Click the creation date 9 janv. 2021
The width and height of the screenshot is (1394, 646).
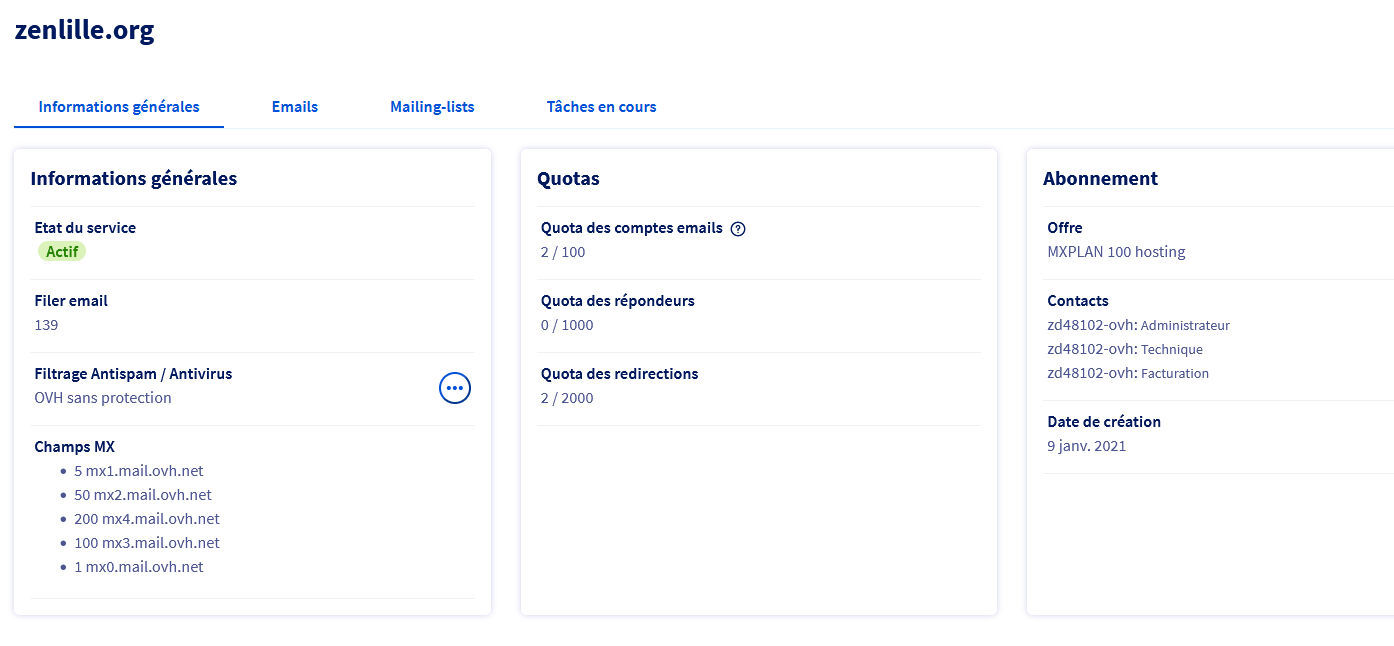[1086, 446]
